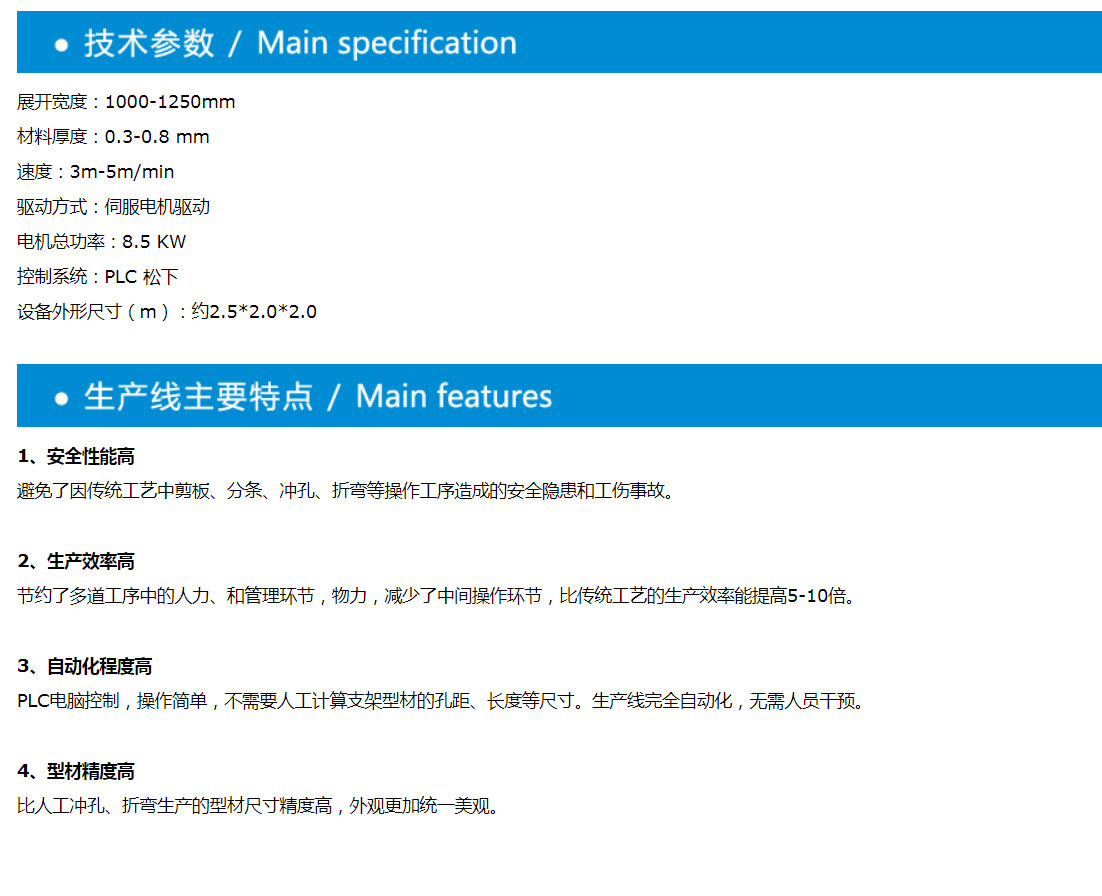Image resolution: width=1102 pixels, height=896 pixels.
Task: Click the bold heading 1、安全性能高
Action: coord(76,457)
